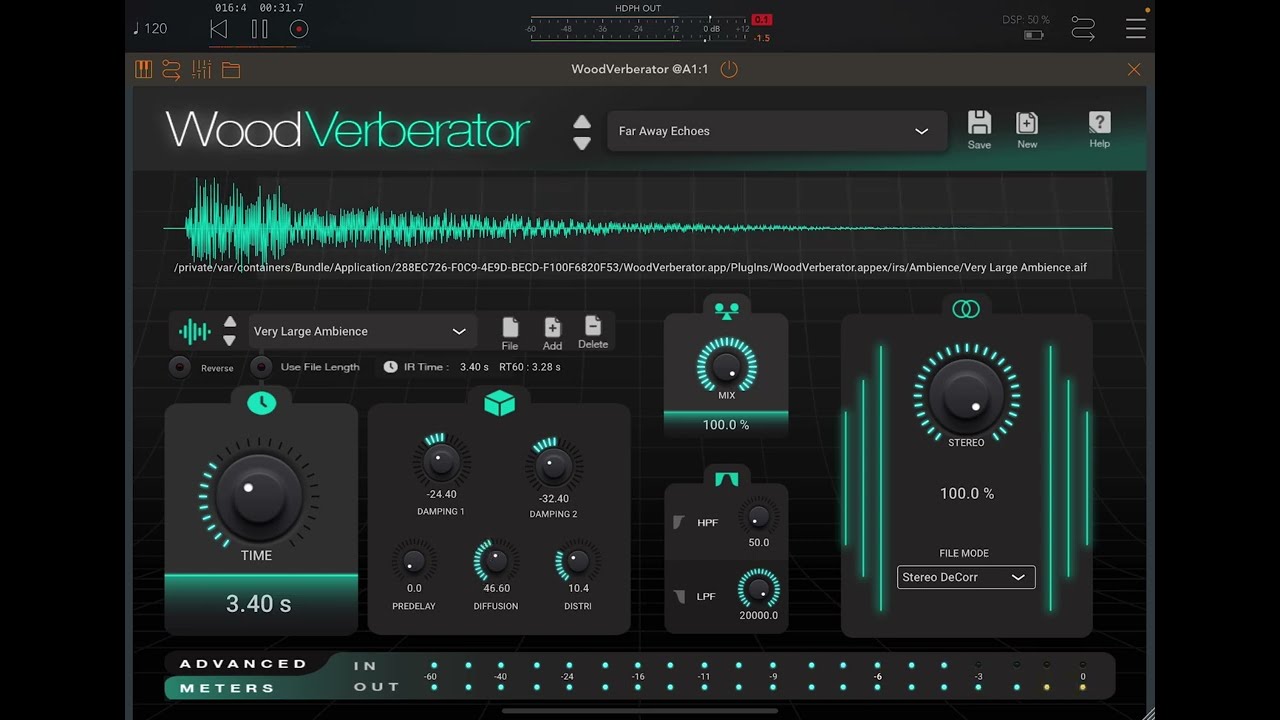Screen dimensions: 1280x720
Task: Toggle the Reverse option
Action: [180, 367]
